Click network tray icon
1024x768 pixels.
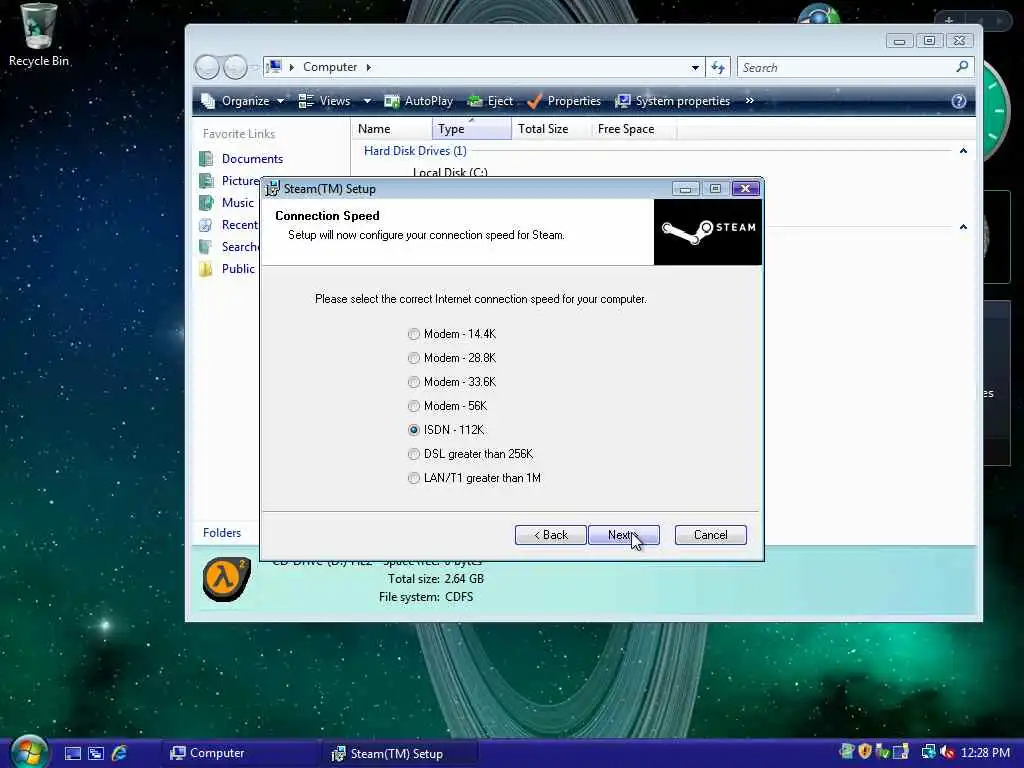tap(928, 752)
